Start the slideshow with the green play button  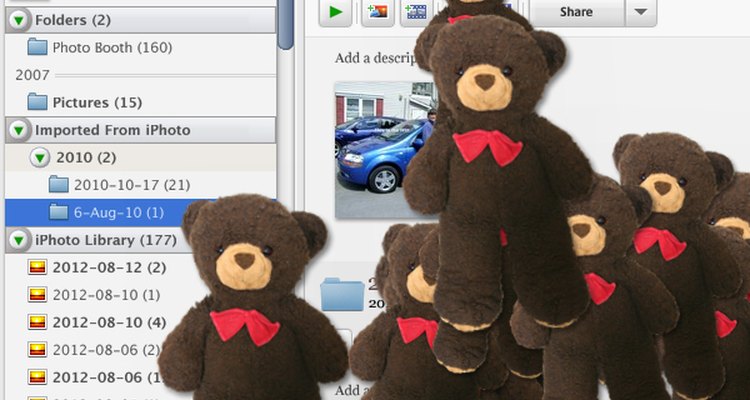(335, 12)
